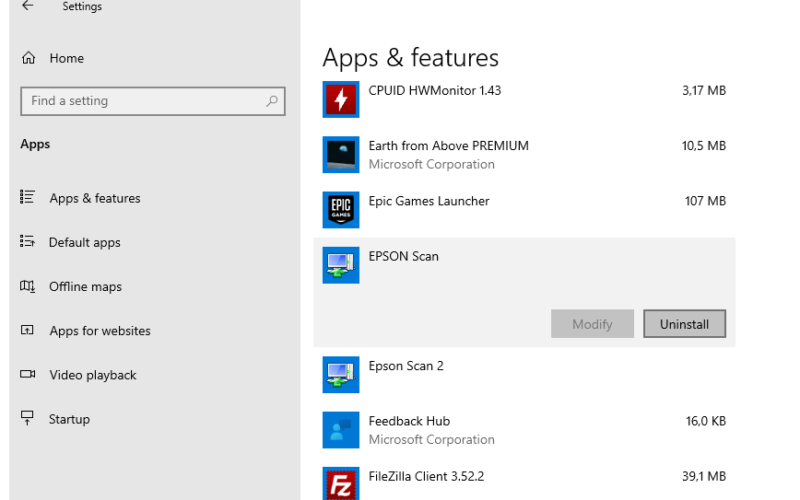This screenshot has height=500, width=800.
Task: Click the 107 MB size value
Action: point(705,201)
